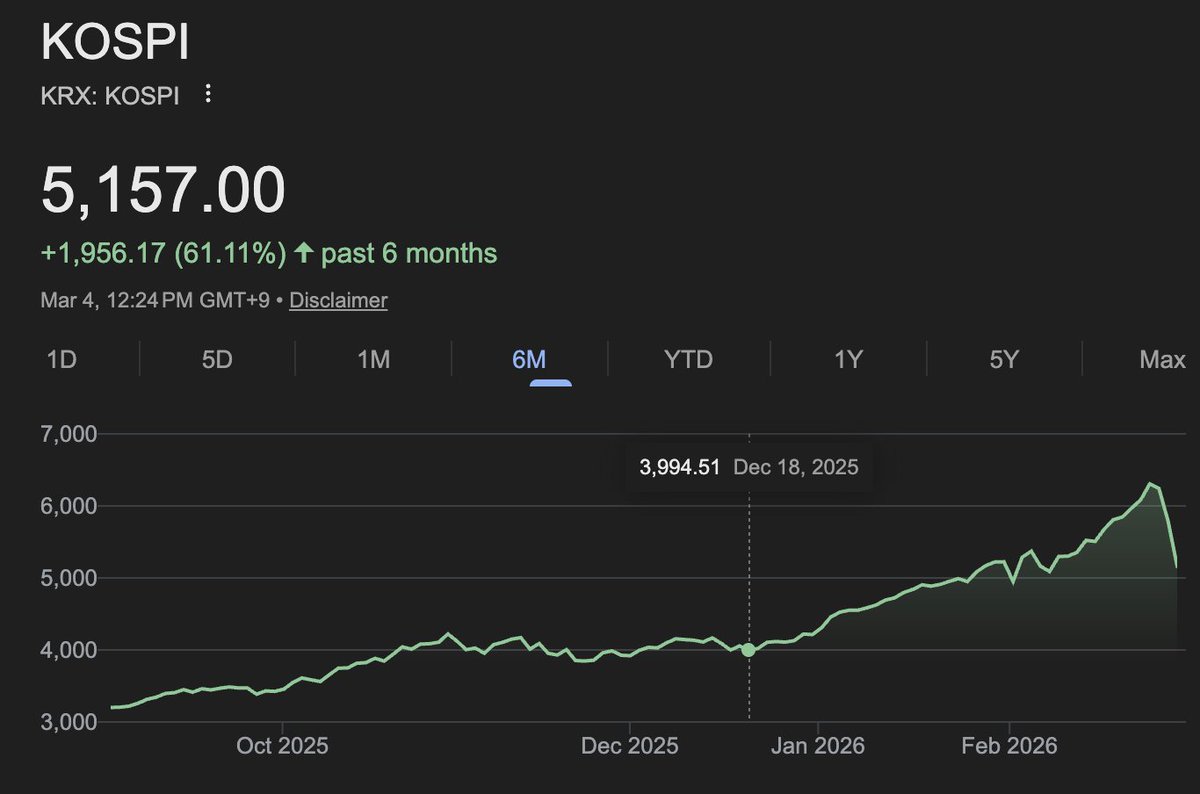Click the 5,157.00 index price
The image size is (1200, 794).
tap(163, 189)
